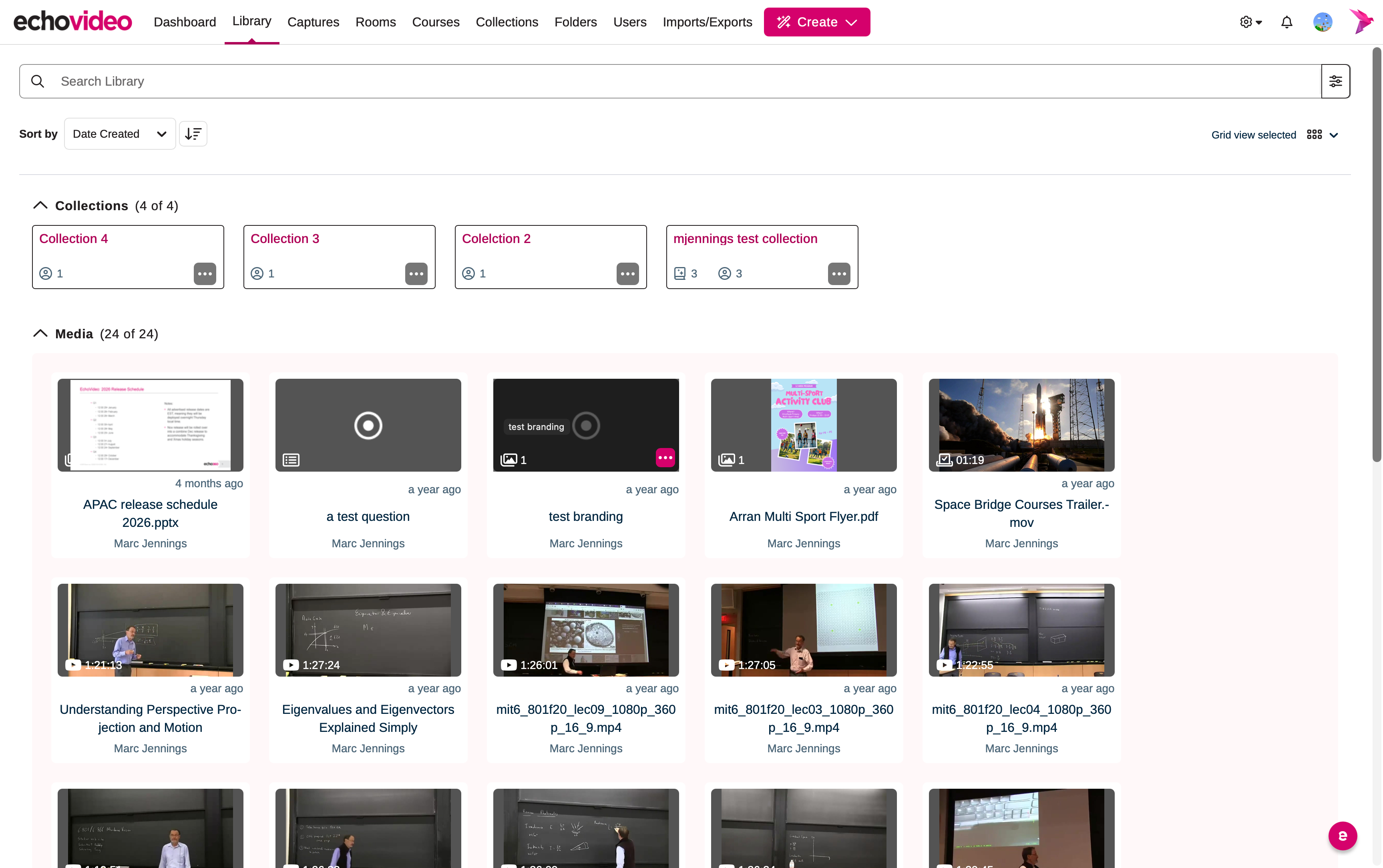This screenshot has height=868, width=1383.
Task: Click the grid view icon
Action: tap(1314, 135)
